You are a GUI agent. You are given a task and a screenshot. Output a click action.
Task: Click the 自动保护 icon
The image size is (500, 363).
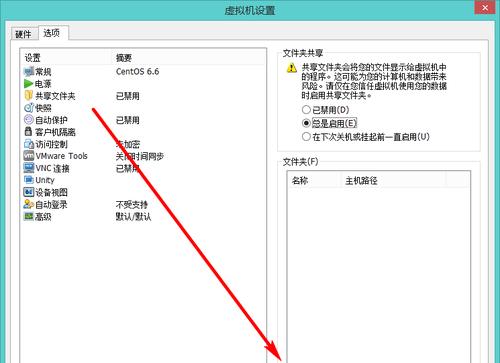[x=29, y=120]
